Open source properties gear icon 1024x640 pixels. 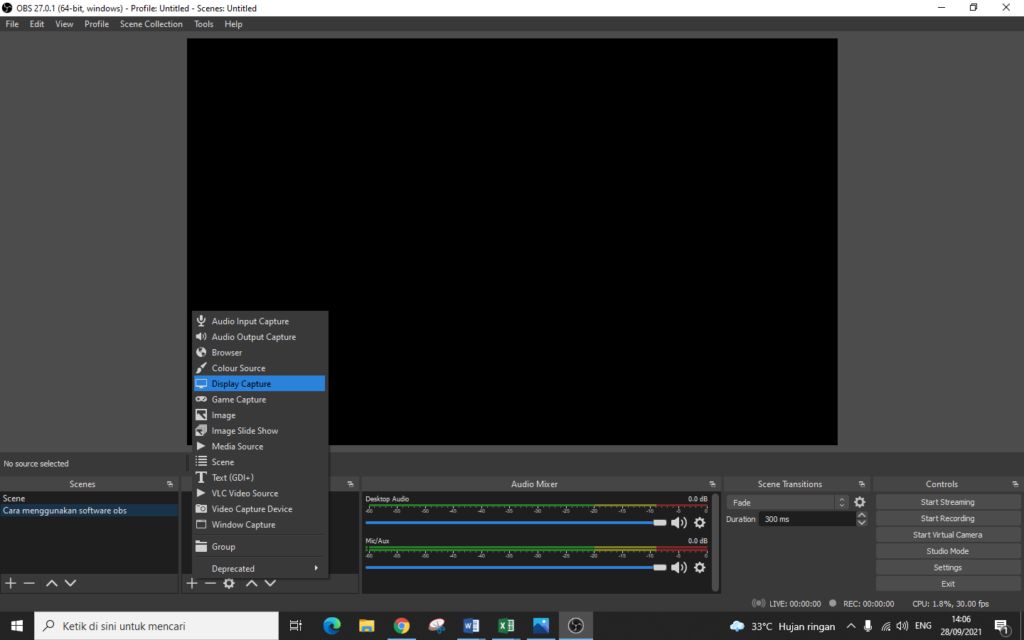pyautogui.click(x=229, y=583)
